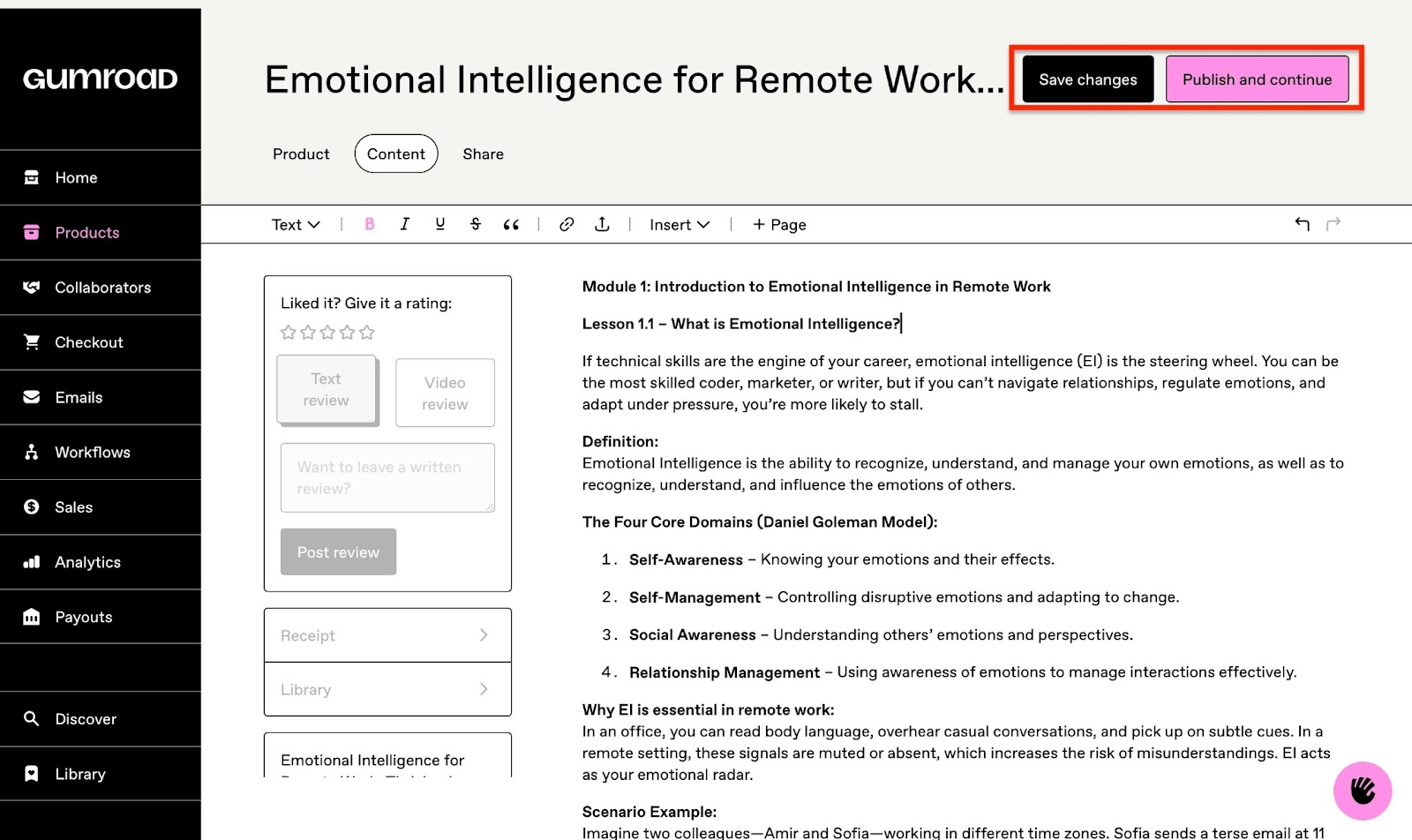Open the Text style dropdown
This screenshot has width=1412, height=840.
point(296,224)
